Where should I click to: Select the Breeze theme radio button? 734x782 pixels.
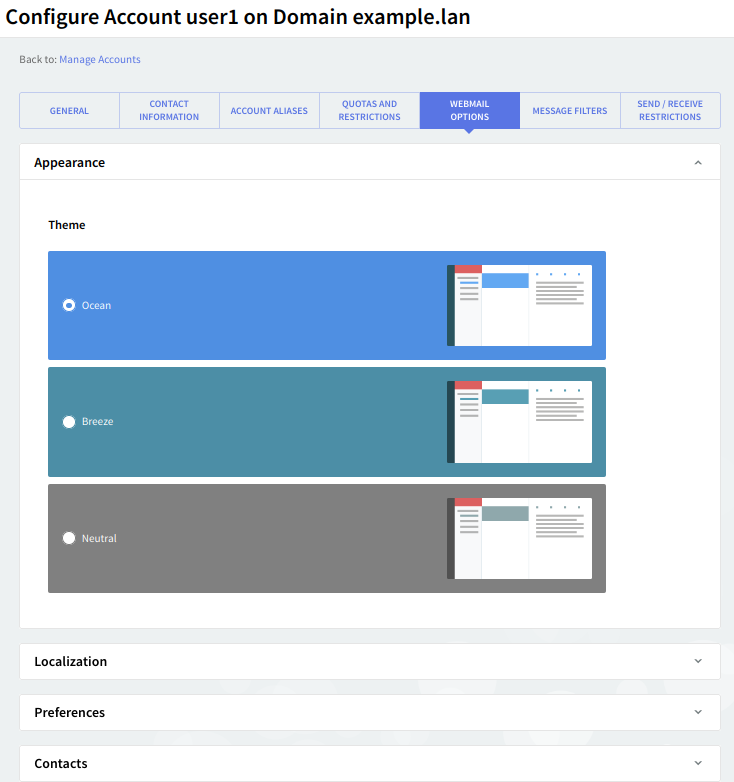coord(69,422)
